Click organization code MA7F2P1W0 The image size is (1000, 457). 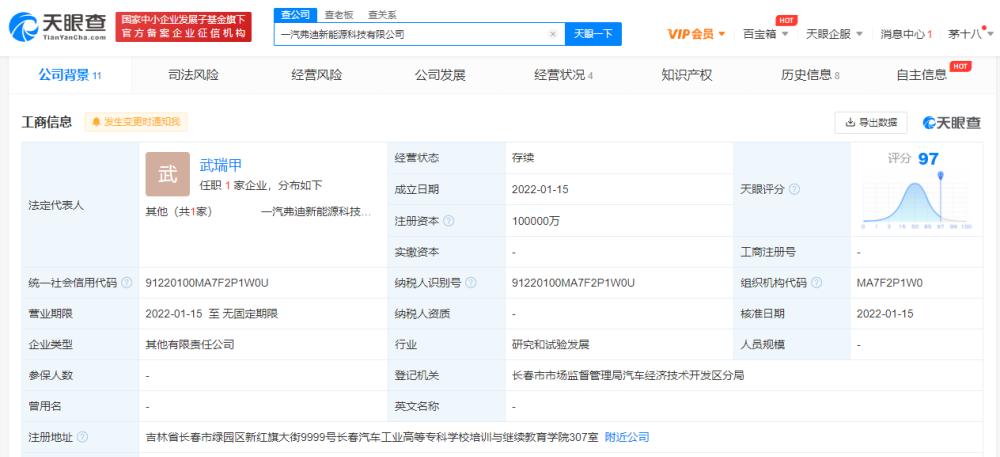tap(890, 283)
